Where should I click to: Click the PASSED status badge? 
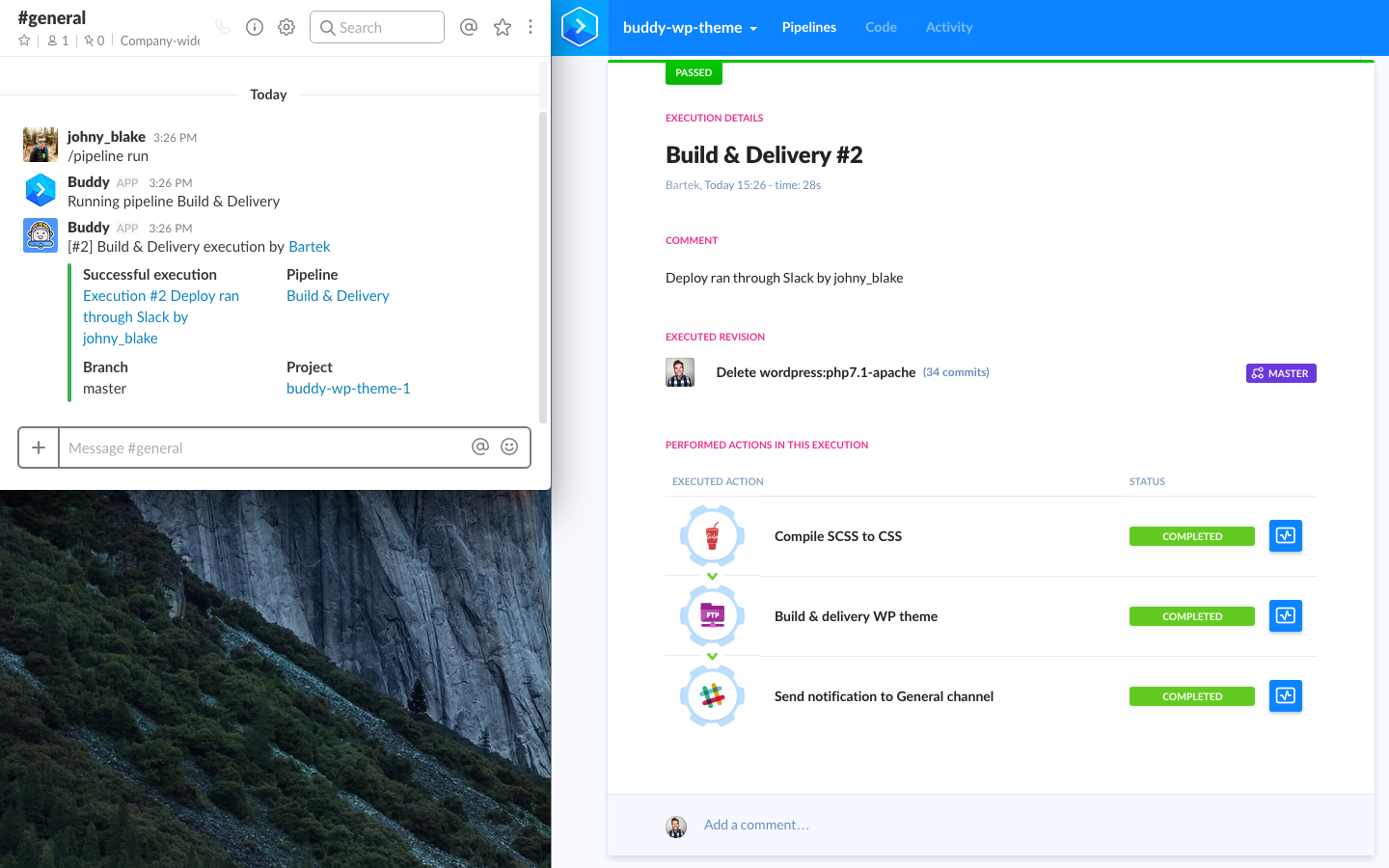[x=694, y=72]
